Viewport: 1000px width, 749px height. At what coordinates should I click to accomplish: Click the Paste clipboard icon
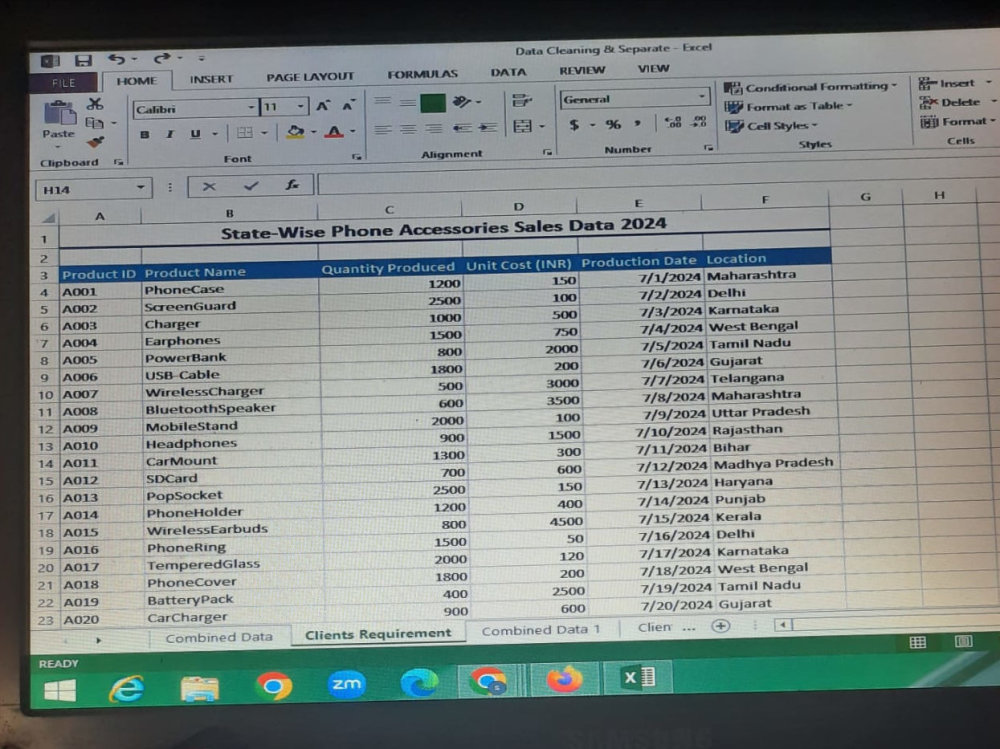click(x=59, y=114)
